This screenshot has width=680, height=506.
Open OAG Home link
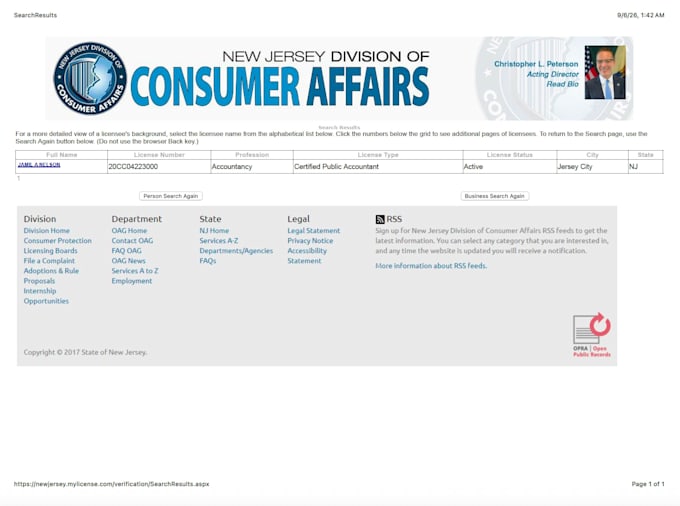click(129, 231)
